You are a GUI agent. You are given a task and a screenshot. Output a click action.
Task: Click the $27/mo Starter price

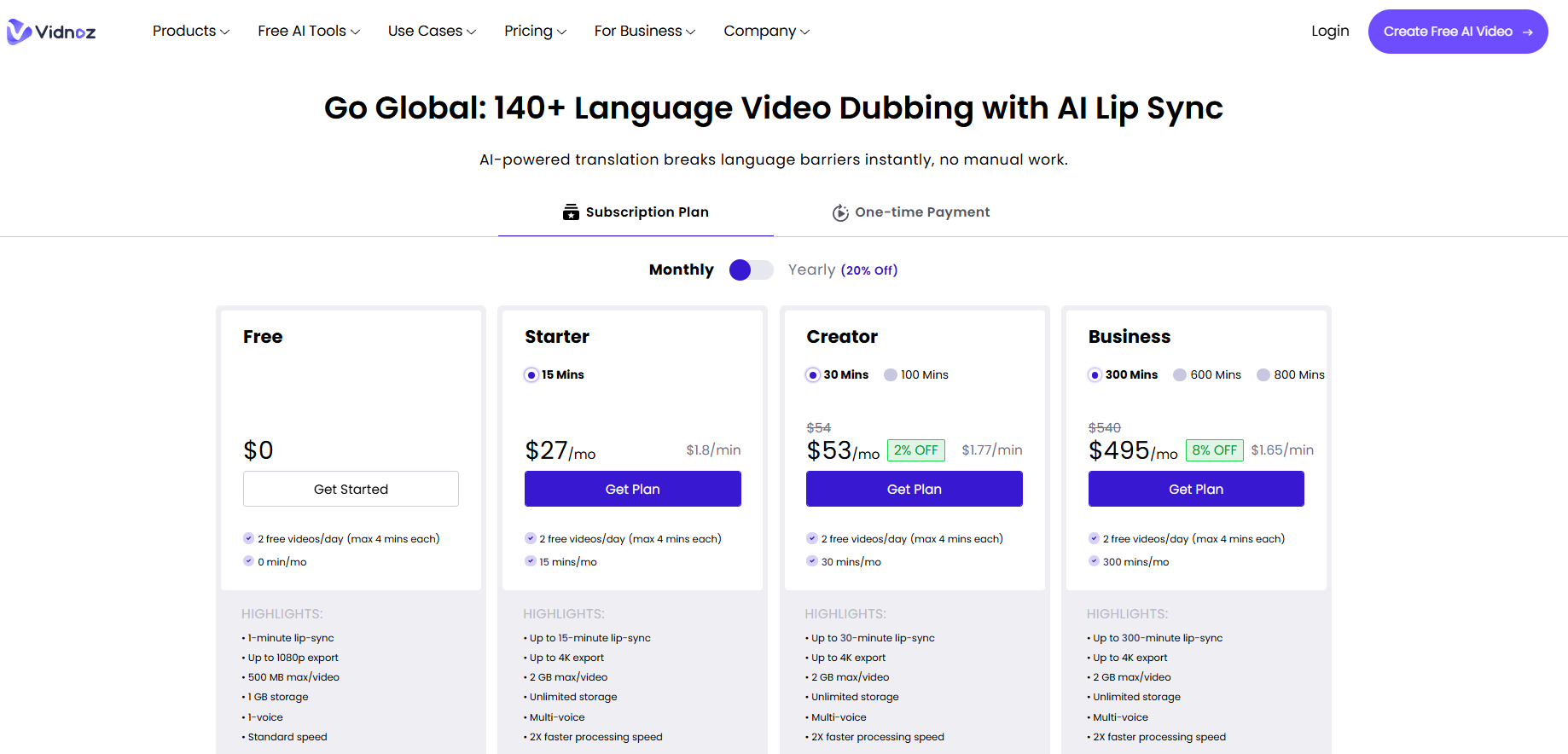pos(560,450)
